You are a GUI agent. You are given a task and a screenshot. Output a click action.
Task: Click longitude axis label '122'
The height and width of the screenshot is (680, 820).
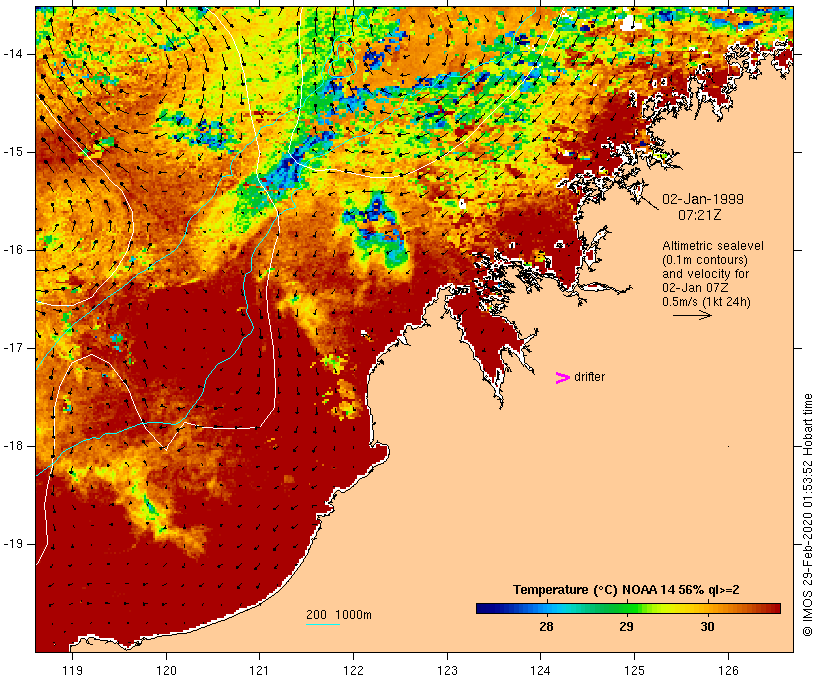click(354, 670)
